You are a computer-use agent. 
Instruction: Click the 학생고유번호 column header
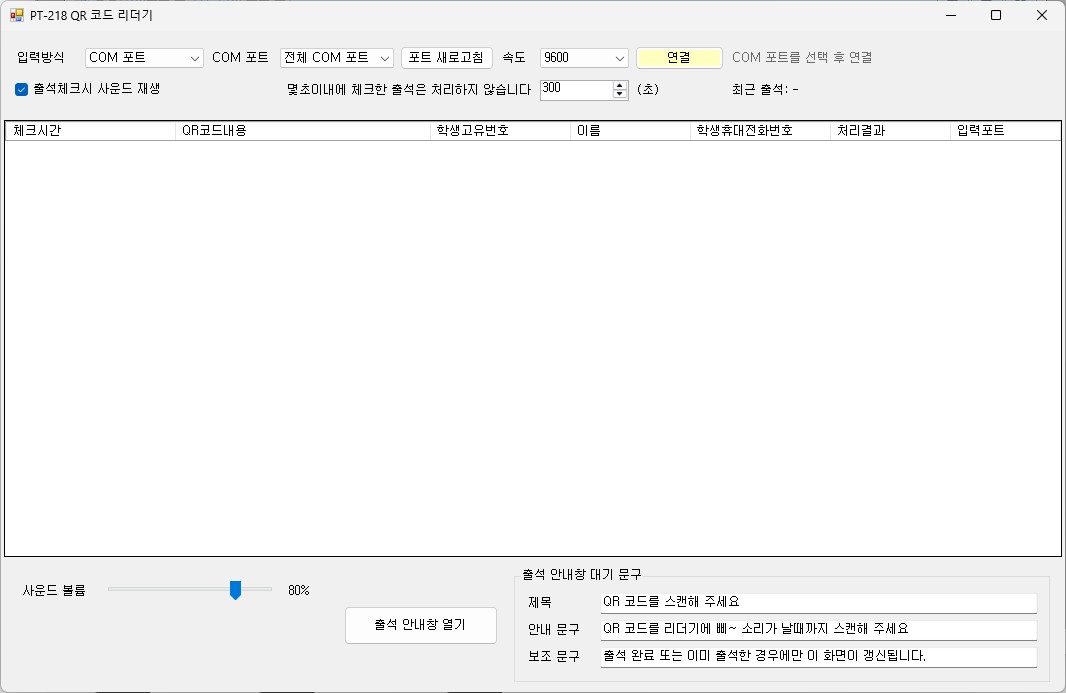point(500,131)
